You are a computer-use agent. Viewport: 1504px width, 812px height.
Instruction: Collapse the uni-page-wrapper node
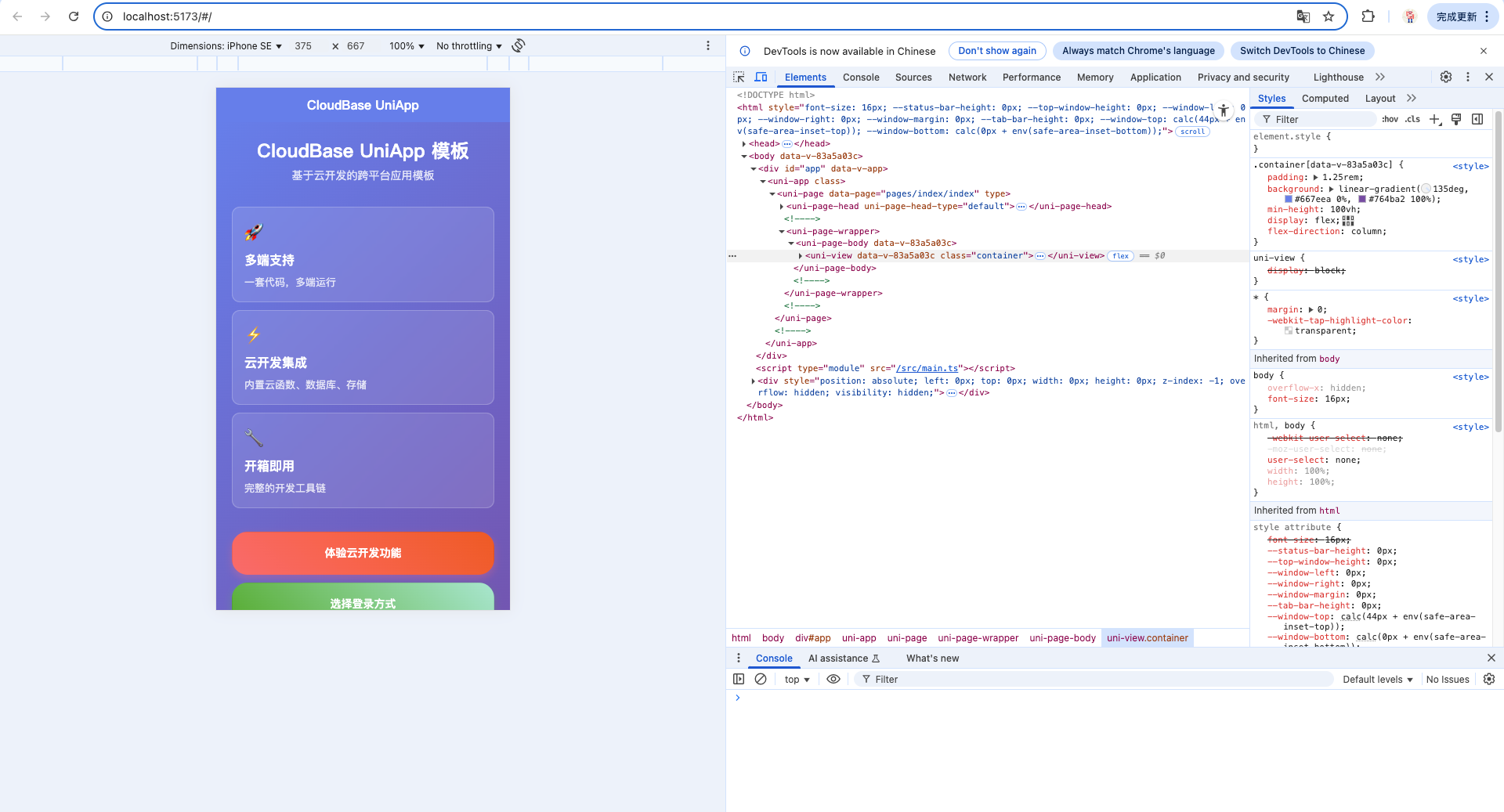coord(781,232)
